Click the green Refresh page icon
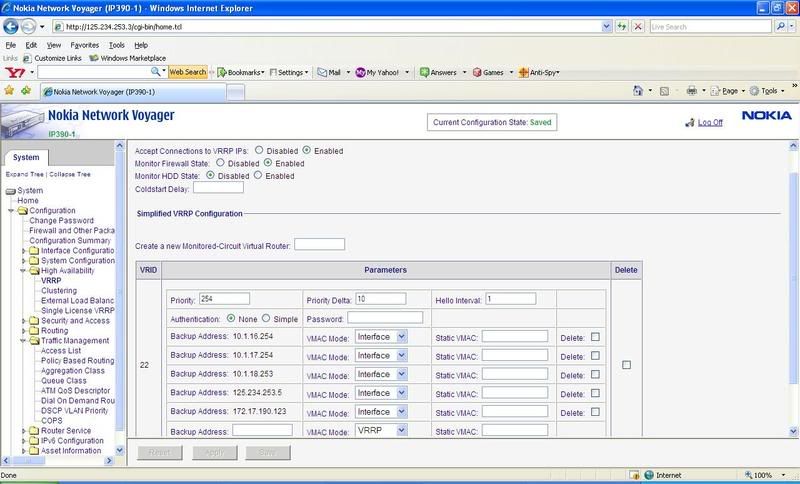 [x=621, y=27]
